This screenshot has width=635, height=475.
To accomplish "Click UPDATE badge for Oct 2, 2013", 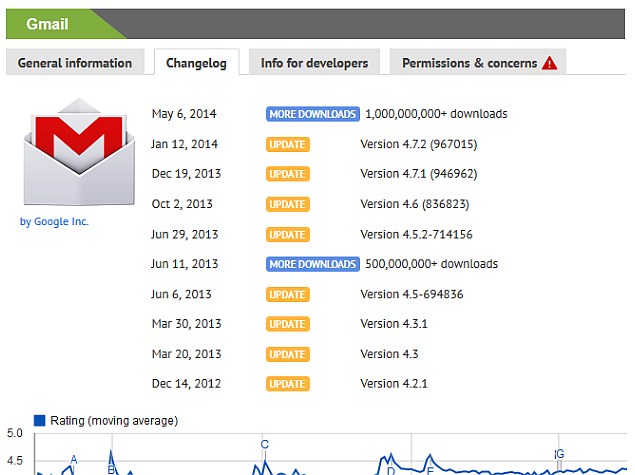I will coord(288,204).
